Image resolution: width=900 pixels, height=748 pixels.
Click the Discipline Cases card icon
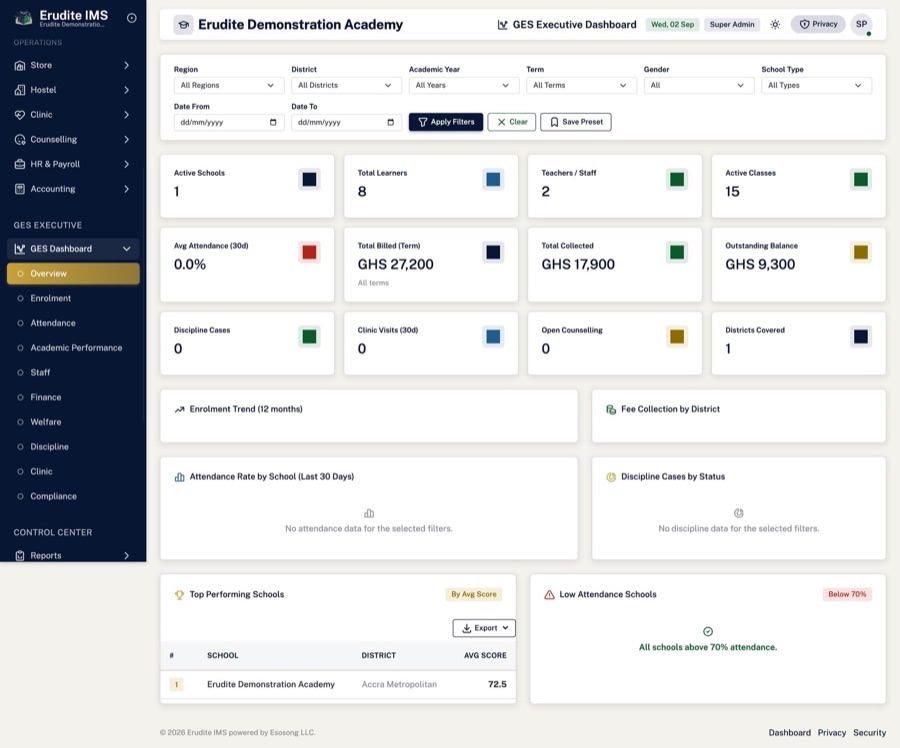coord(309,337)
